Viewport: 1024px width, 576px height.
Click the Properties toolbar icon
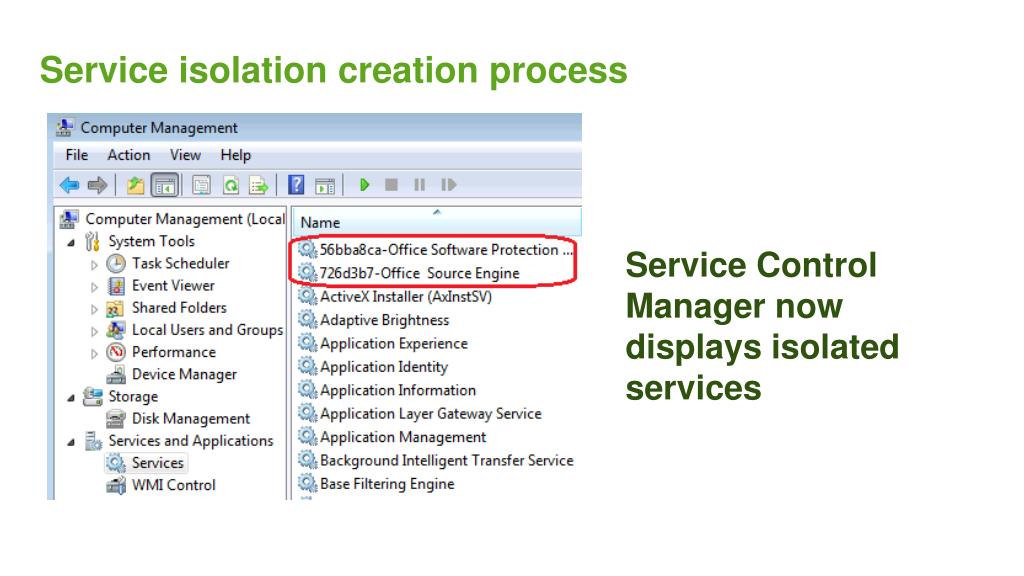(201, 185)
